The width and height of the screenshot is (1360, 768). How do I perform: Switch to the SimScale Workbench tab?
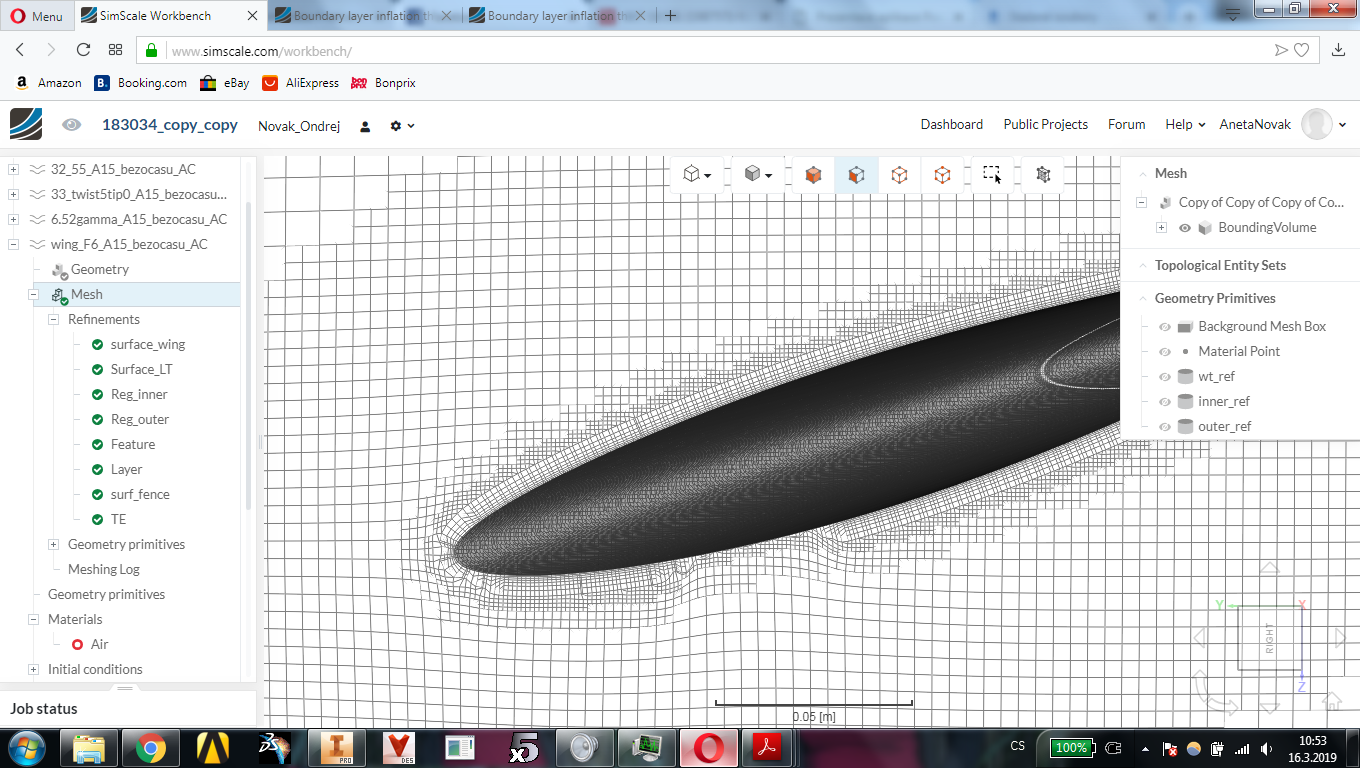click(x=169, y=16)
